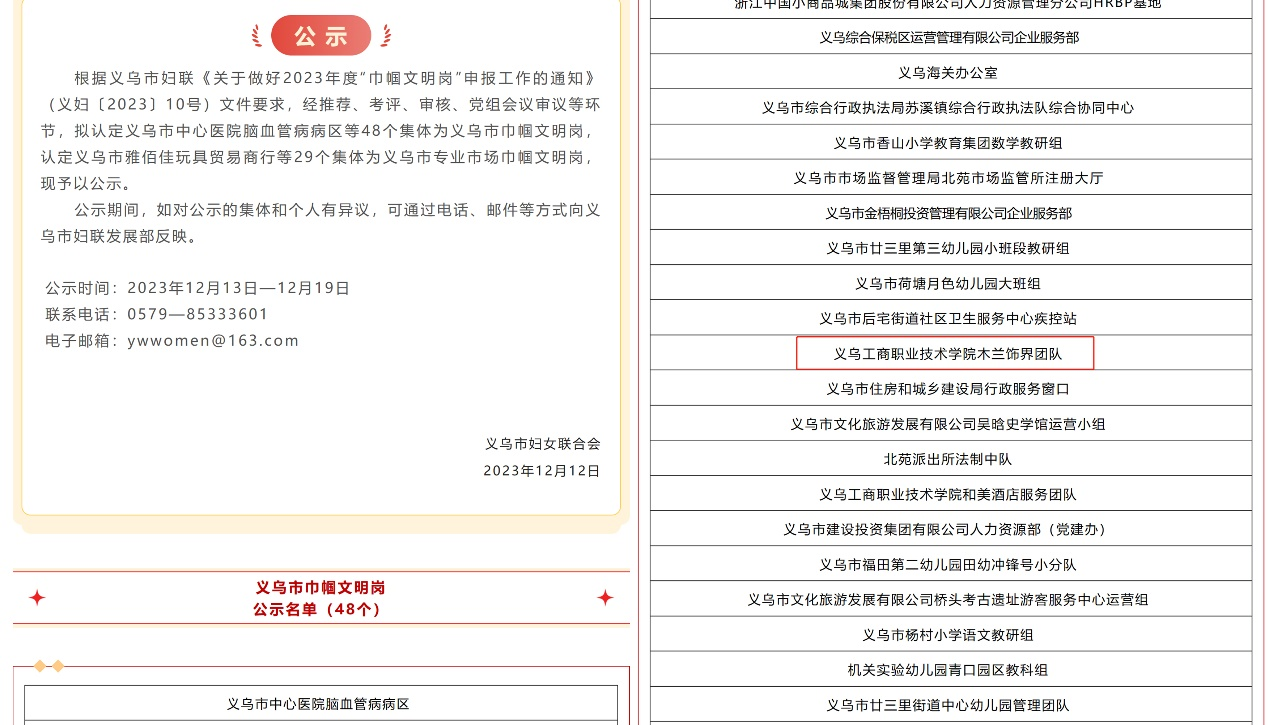
Task: Click the 义乌市中心医院脑血管病病区 row
Action: point(318,704)
